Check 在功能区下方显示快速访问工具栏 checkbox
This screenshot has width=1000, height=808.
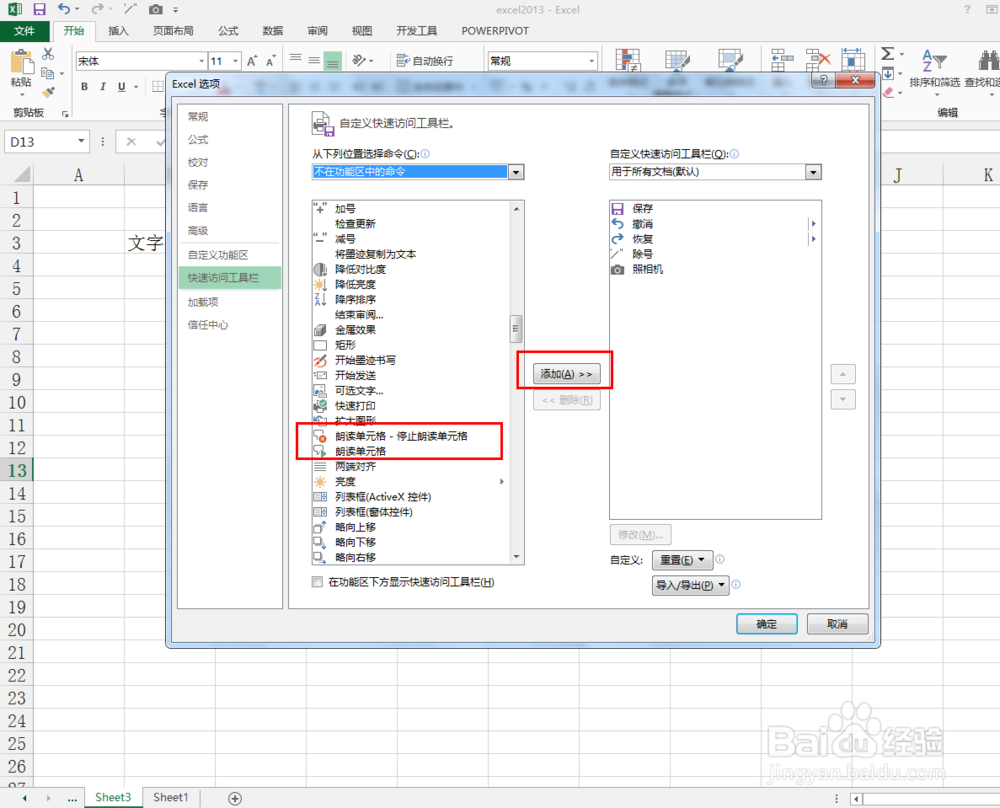(317, 582)
